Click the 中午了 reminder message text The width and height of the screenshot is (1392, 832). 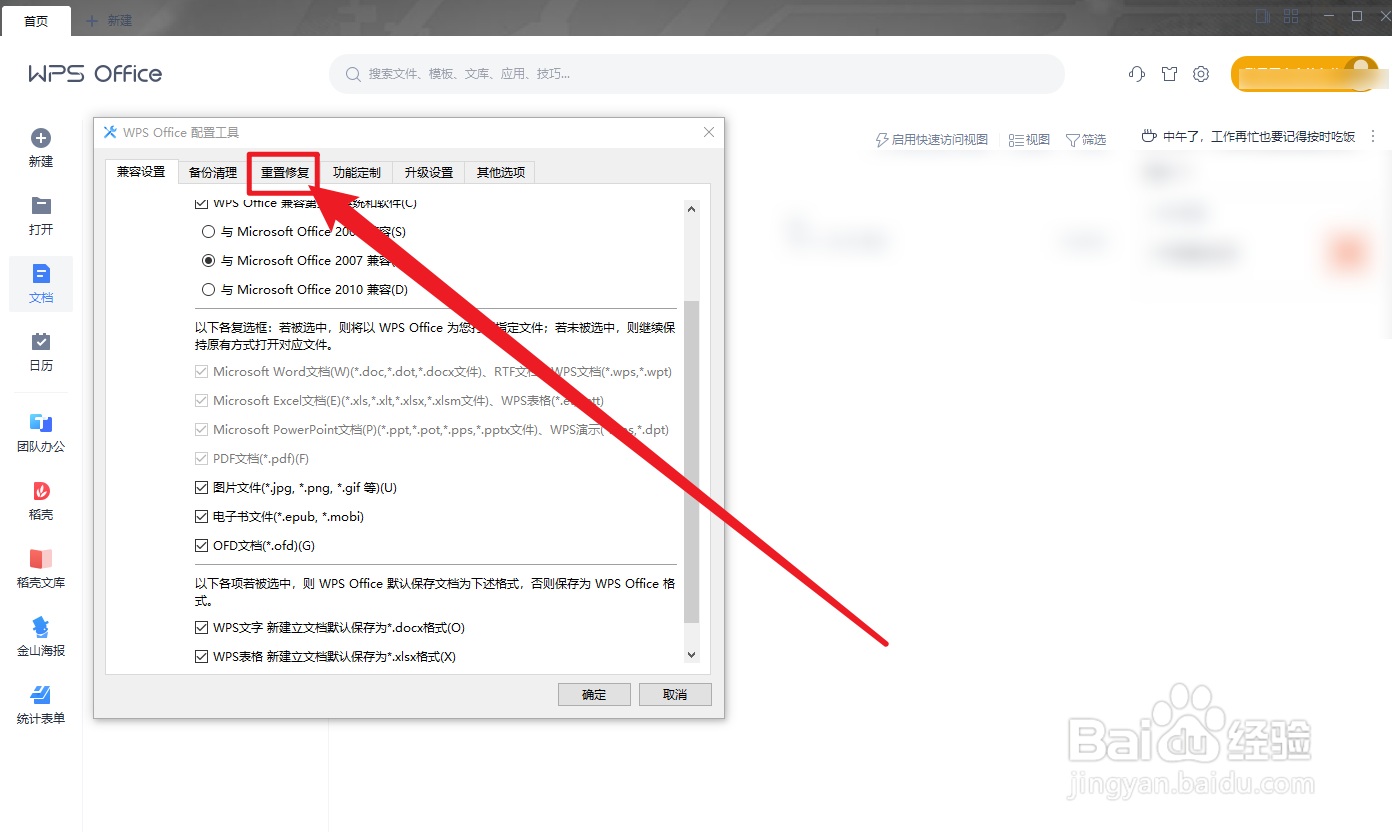[1259, 137]
